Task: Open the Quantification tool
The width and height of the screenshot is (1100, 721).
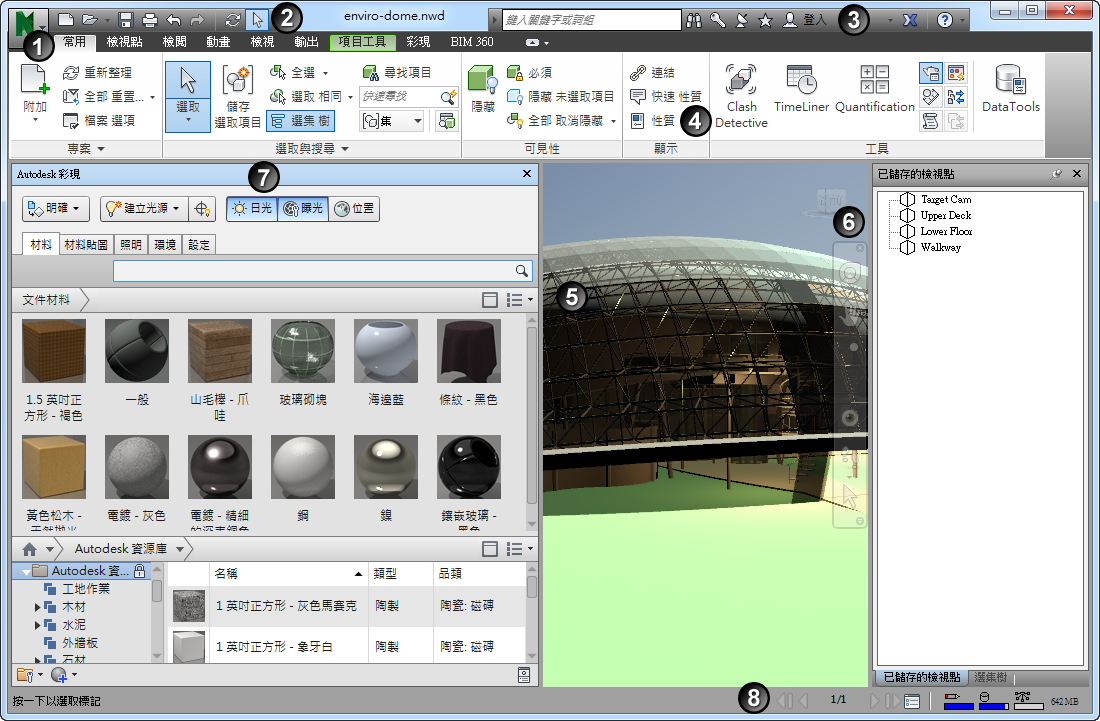Action: [x=874, y=82]
